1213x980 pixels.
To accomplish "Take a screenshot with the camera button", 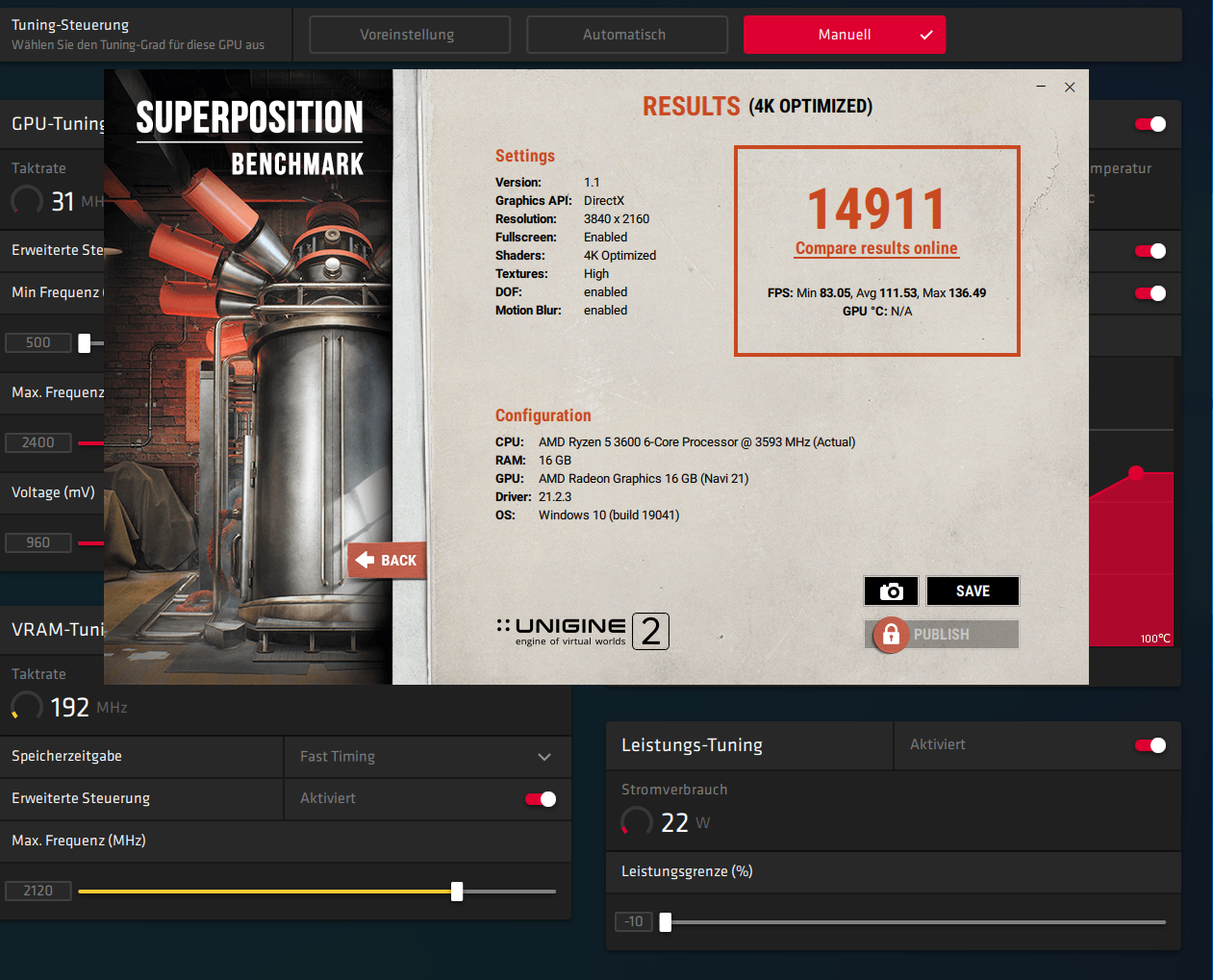I will point(891,591).
